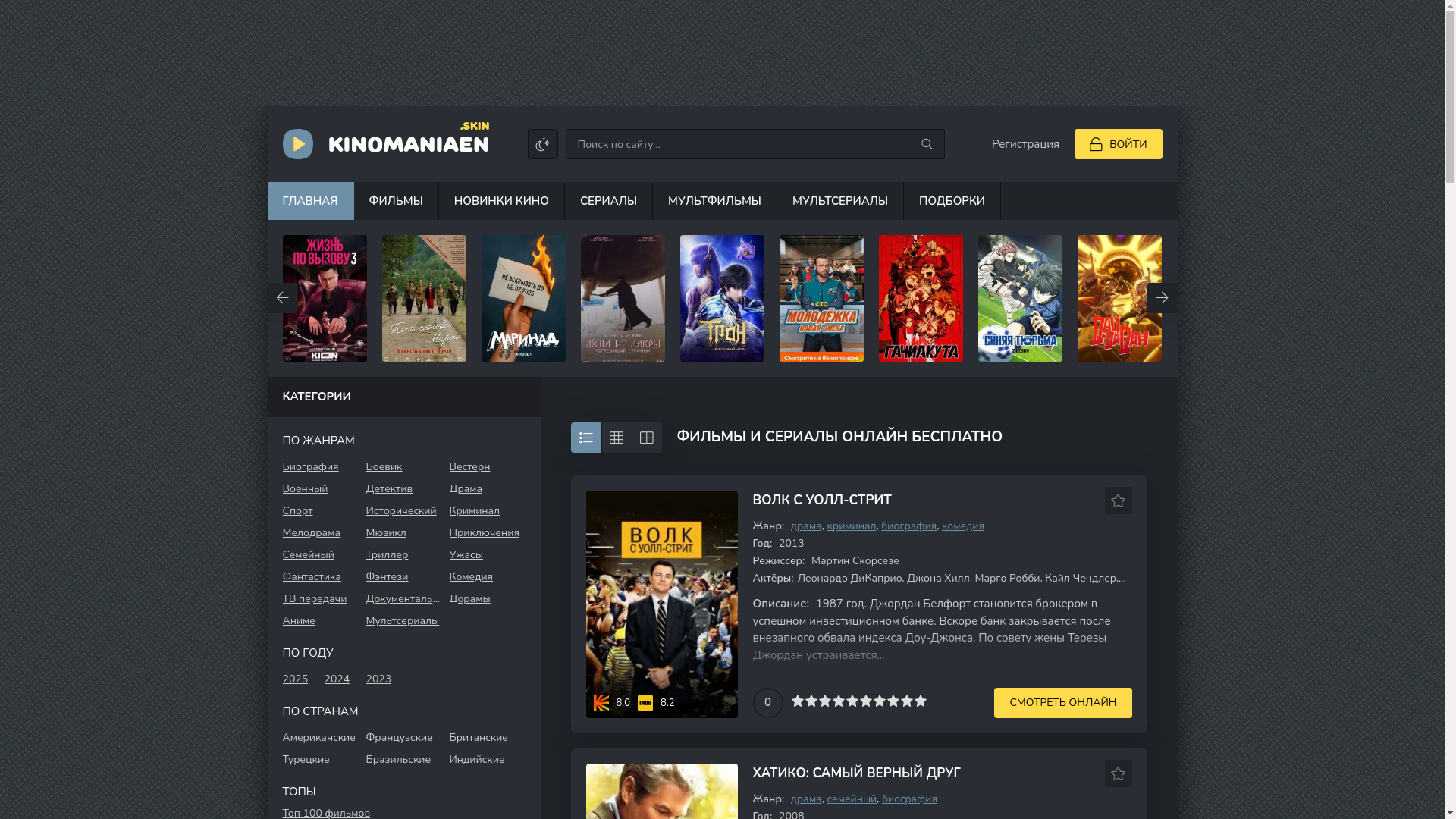
Task: Select семейный genre of Хатико
Action: (851, 799)
